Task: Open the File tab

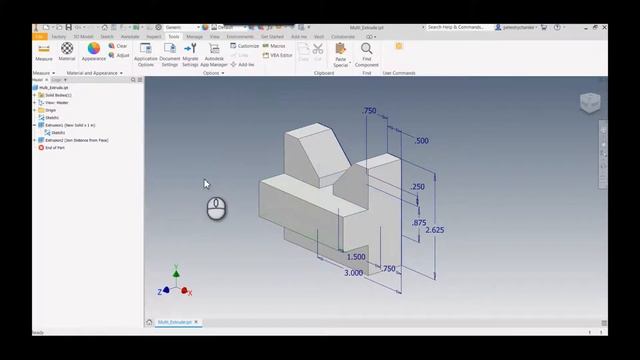Action: 39,37
